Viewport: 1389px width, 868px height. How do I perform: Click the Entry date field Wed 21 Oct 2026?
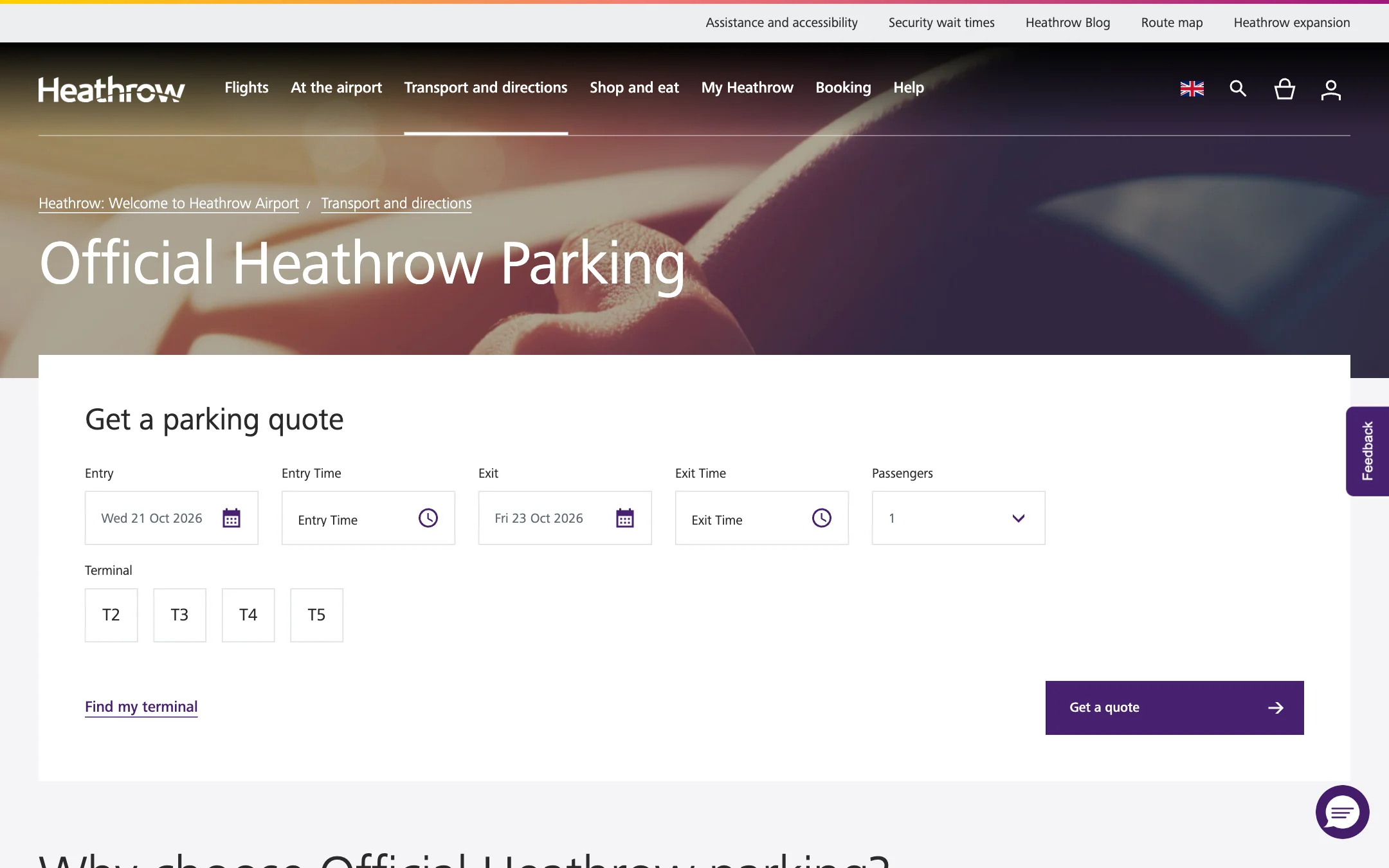[171, 518]
